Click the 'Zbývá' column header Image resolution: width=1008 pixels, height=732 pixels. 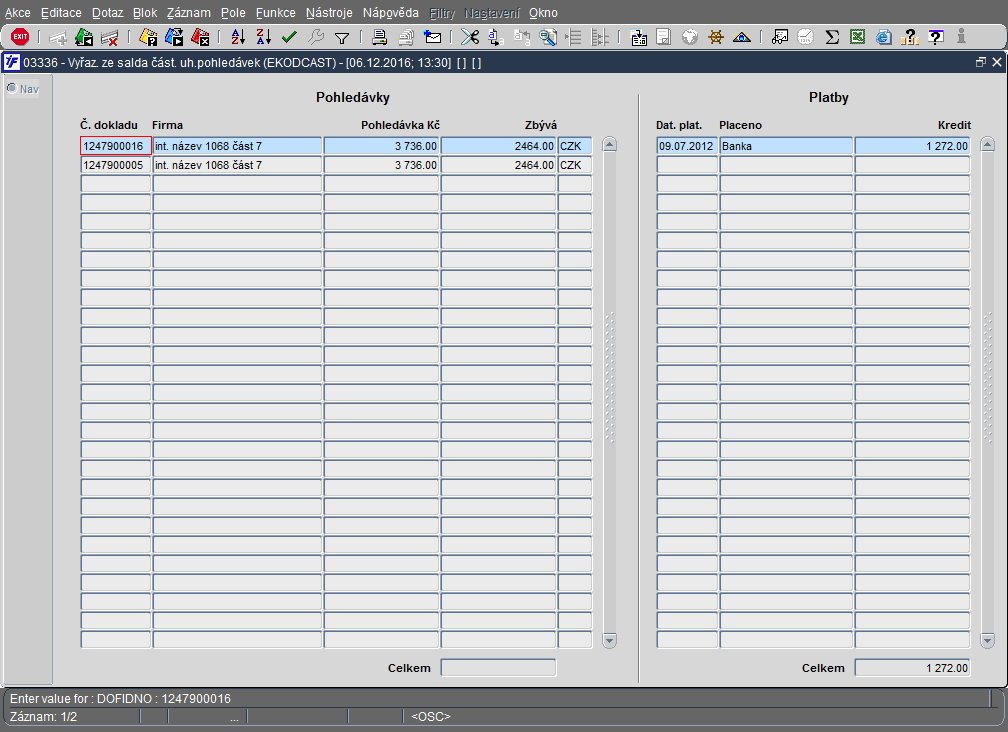click(541, 125)
